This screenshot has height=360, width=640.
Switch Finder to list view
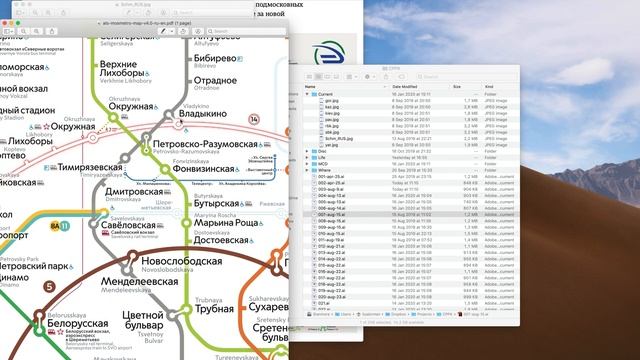pos(318,76)
